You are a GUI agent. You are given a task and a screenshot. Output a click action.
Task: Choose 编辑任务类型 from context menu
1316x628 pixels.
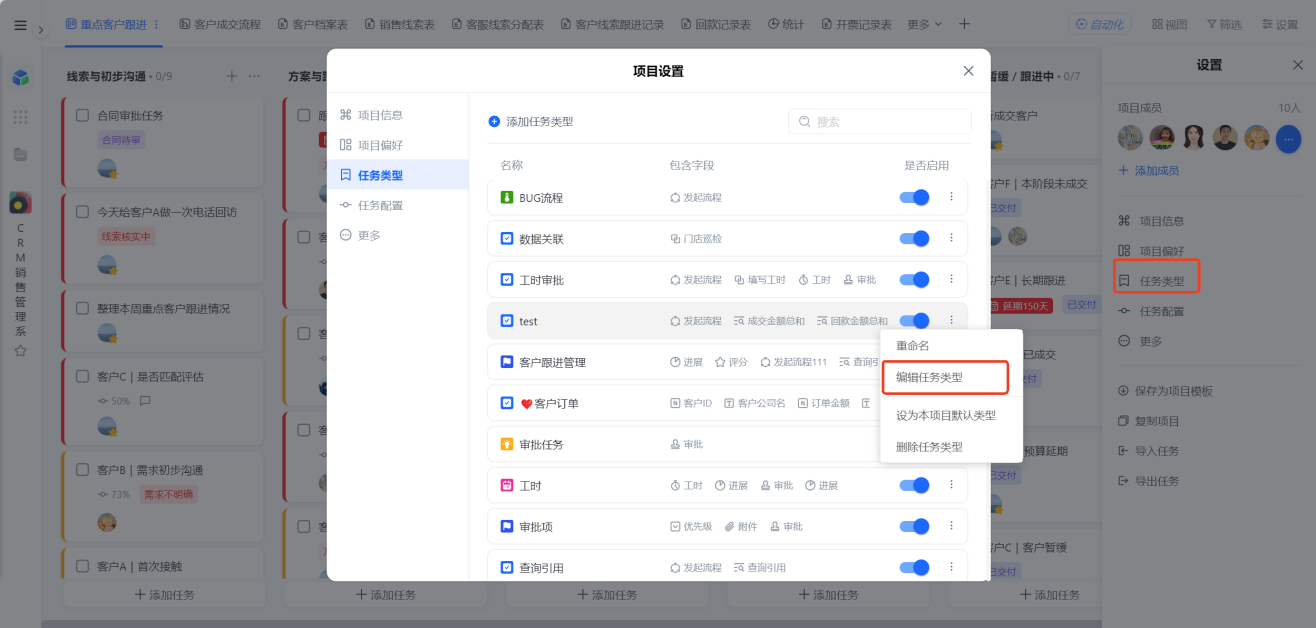tap(929, 378)
